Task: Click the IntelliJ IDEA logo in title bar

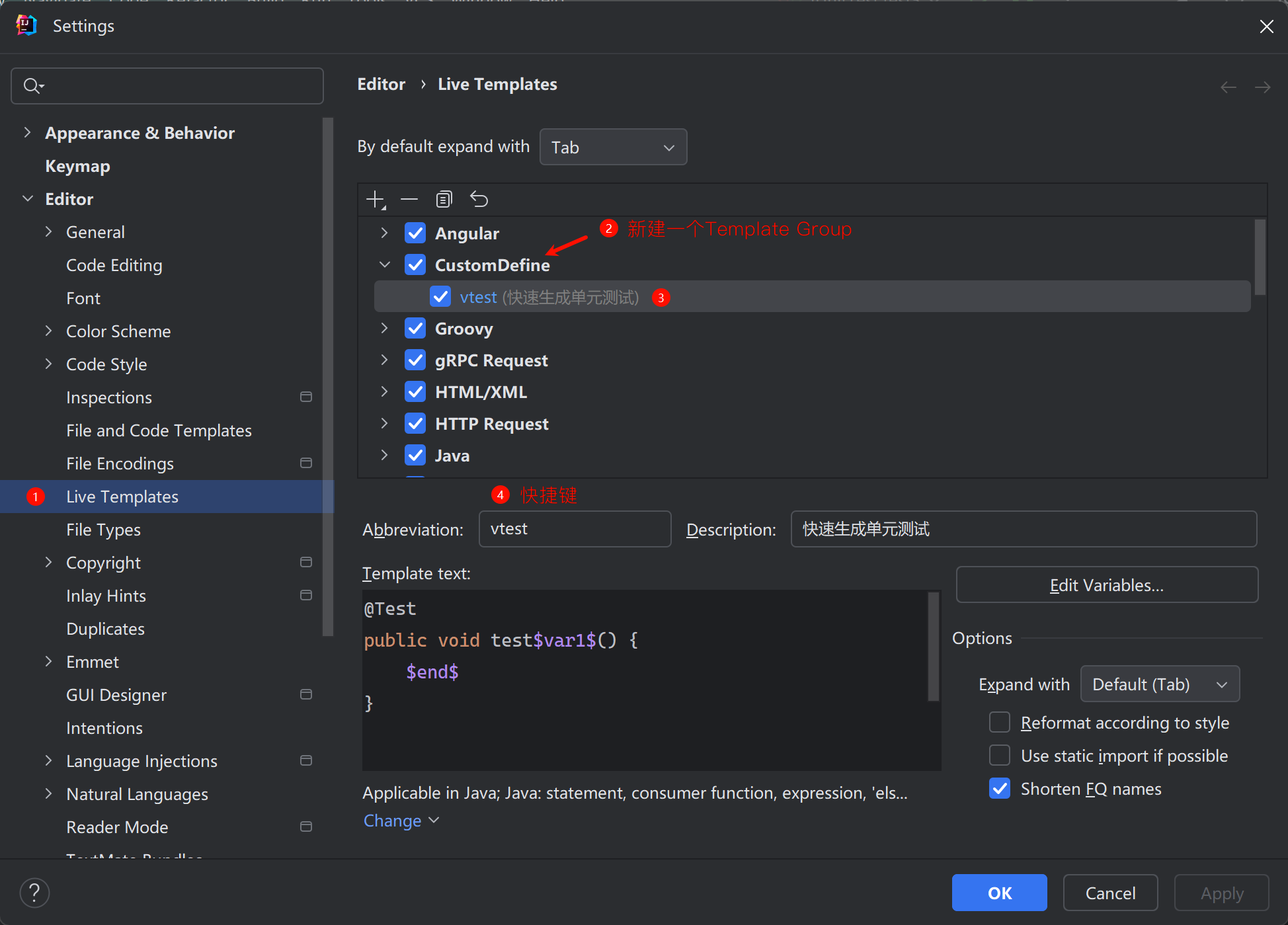Action: pyautogui.click(x=26, y=26)
